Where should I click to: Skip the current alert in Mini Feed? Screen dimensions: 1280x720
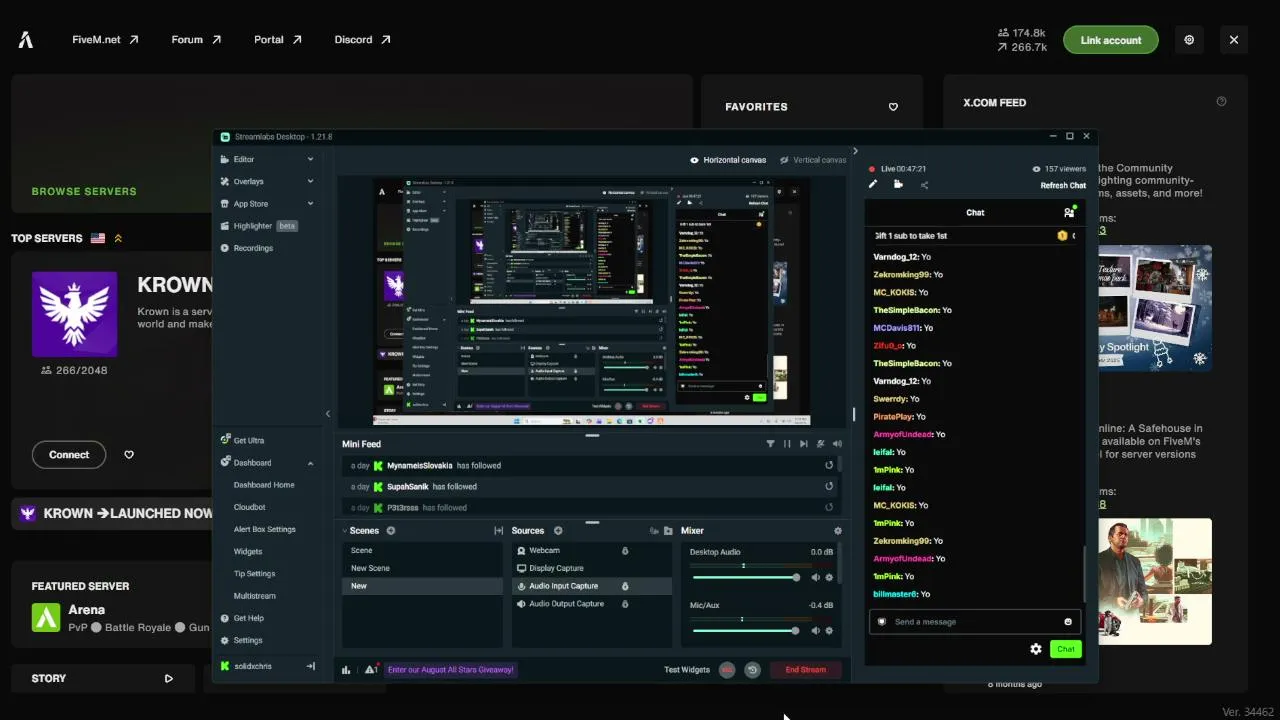coord(804,444)
